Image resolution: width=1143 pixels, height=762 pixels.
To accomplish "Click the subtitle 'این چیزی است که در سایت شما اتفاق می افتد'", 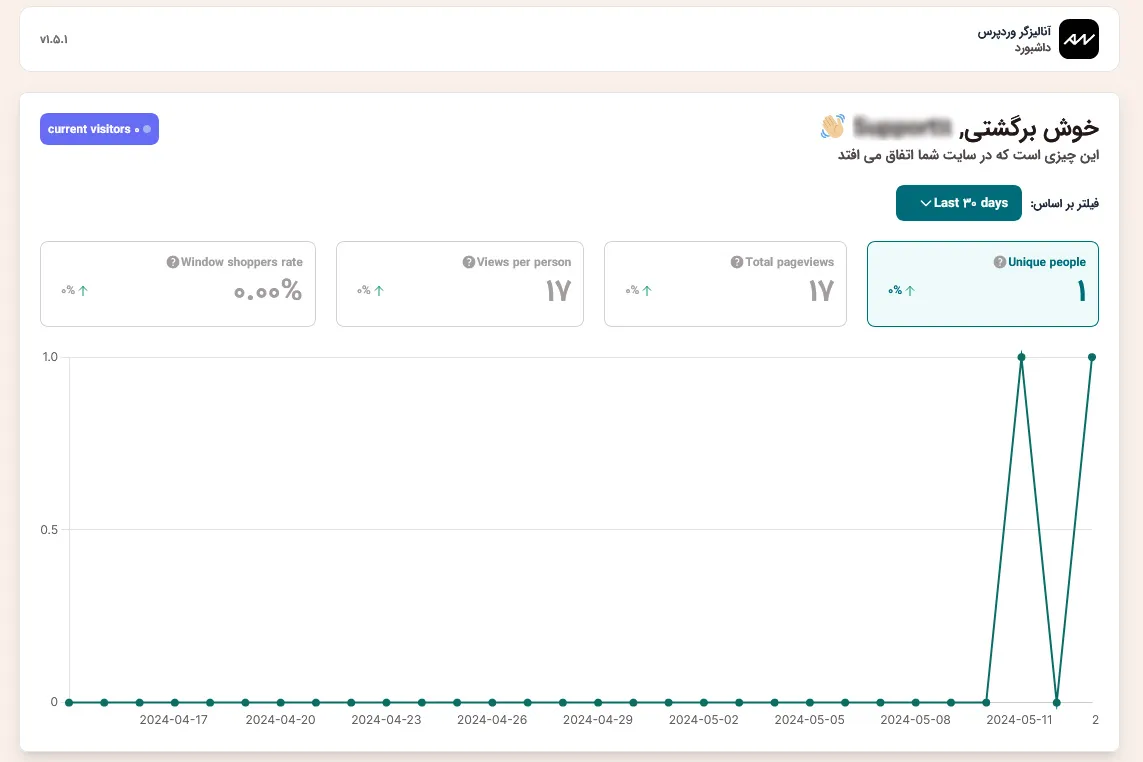I will coord(968,155).
